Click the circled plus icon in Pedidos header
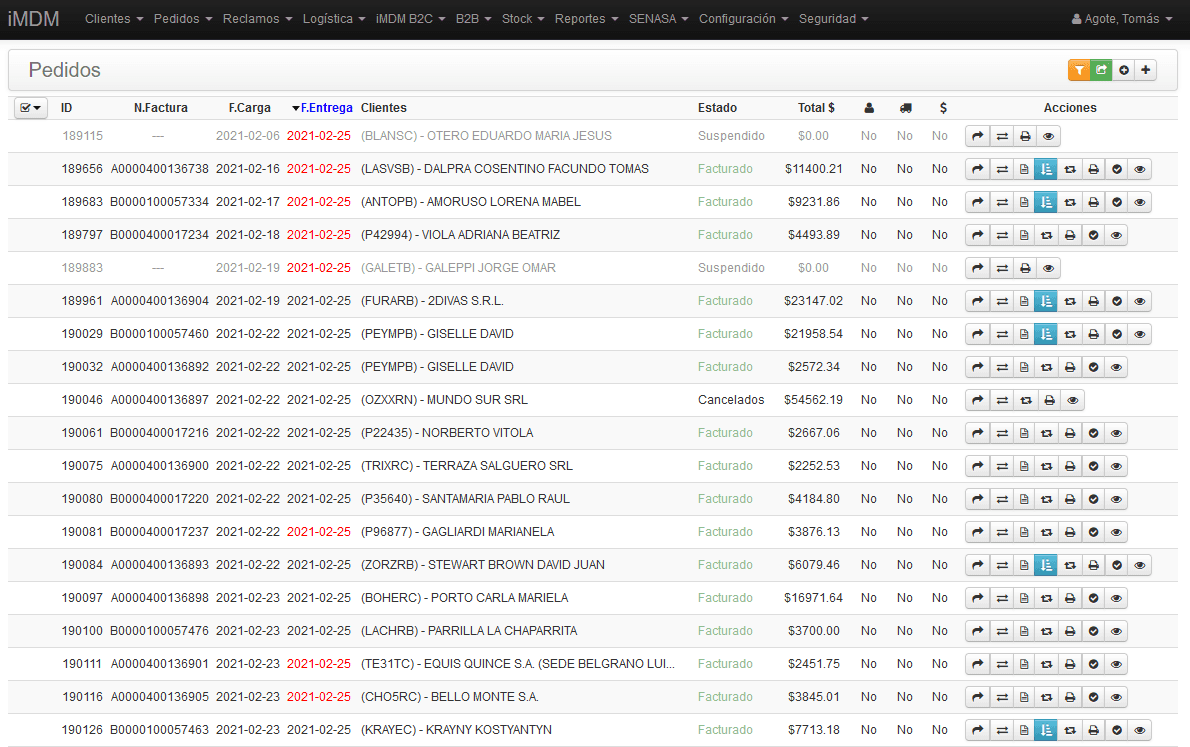 pyautogui.click(x=1124, y=70)
